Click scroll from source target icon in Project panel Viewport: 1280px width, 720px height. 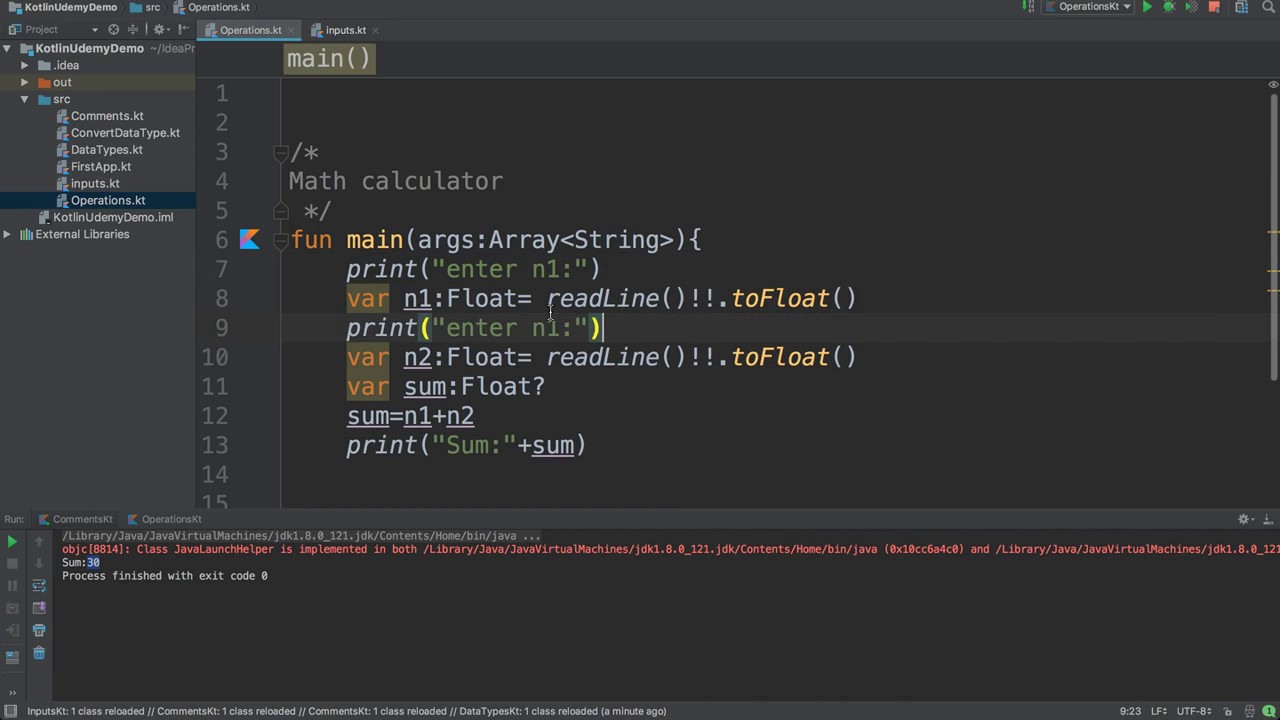coord(113,30)
